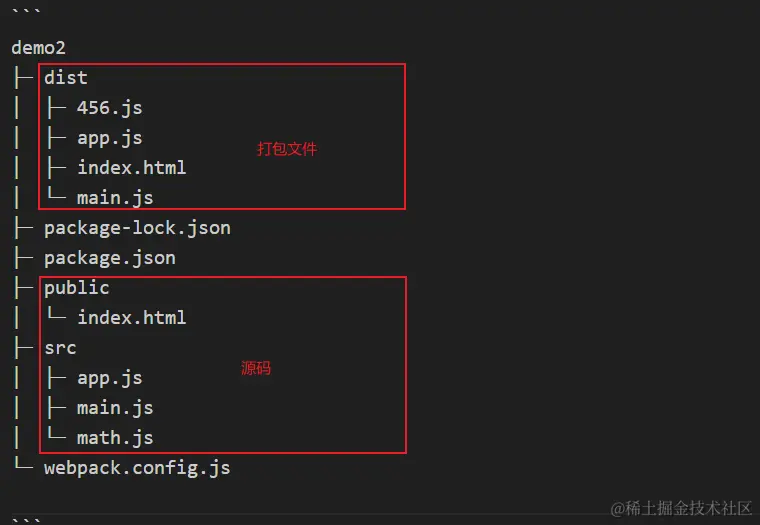Click the tree branch before dist
The height and width of the screenshot is (525, 760).
22,77
